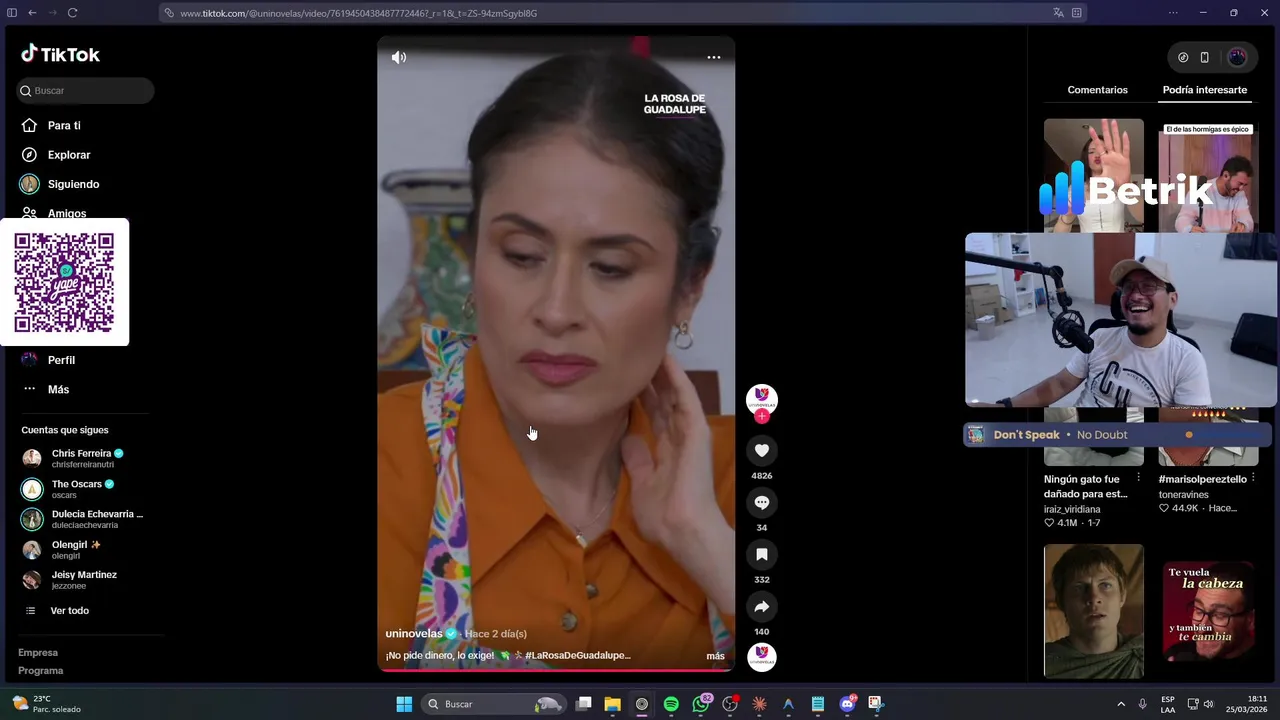Screen dimensions: 1280x720
Task: Seek on the red video progress bar
Action: [556, 670]
